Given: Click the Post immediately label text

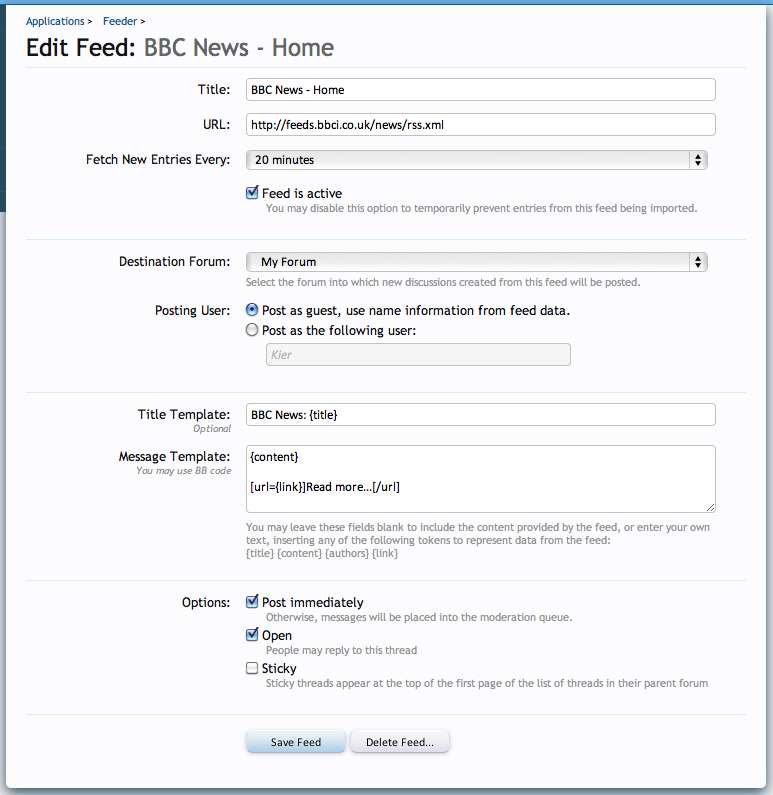Looking at the screenshot, I should (x=312, y=602).
